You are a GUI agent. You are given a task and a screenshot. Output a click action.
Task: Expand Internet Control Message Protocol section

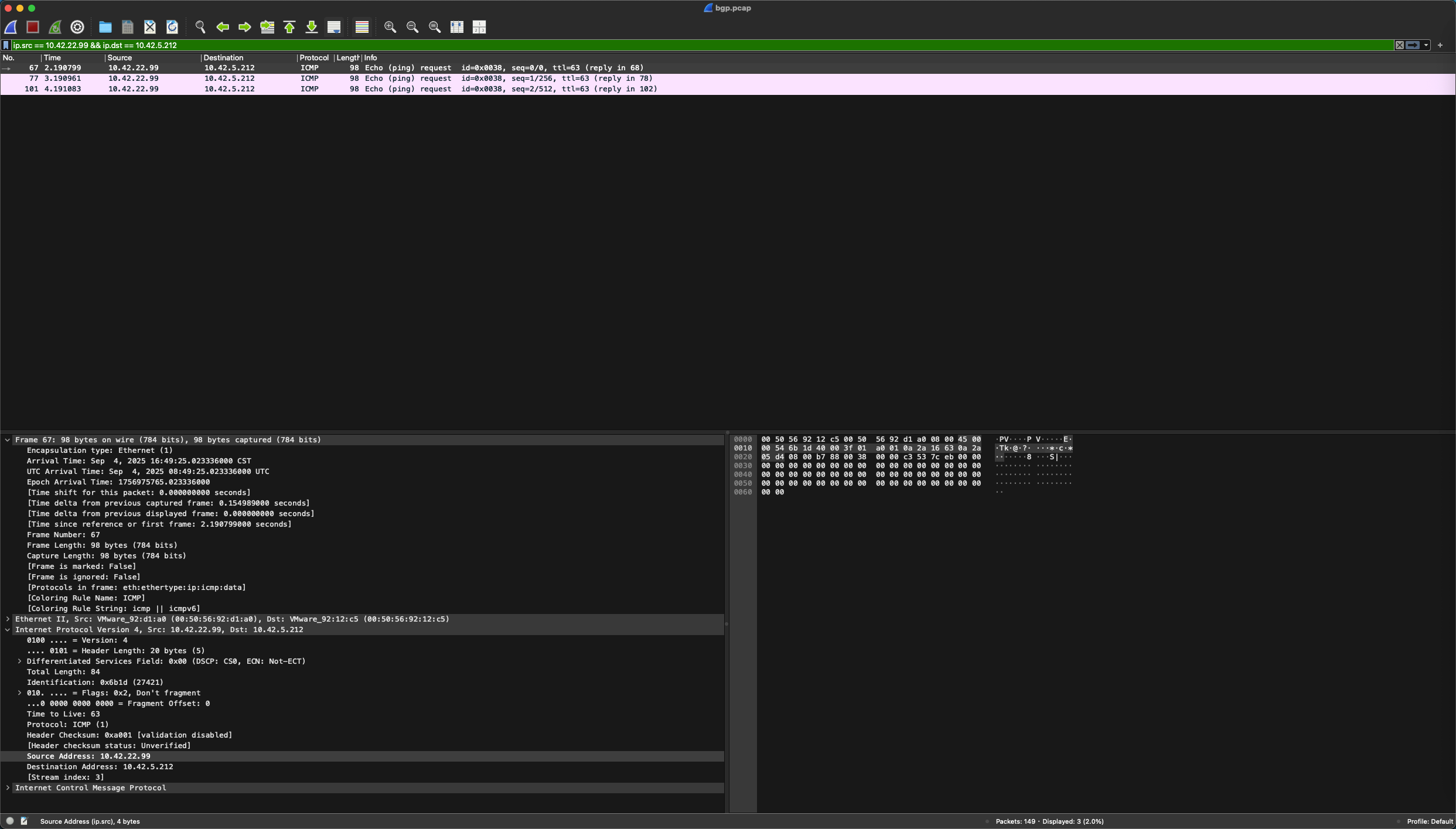pos(8,788)
